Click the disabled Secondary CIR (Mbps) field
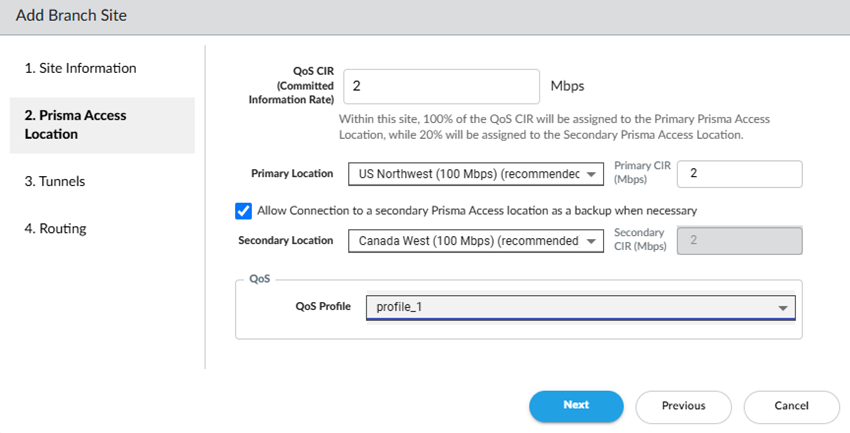 coord(739,241)
